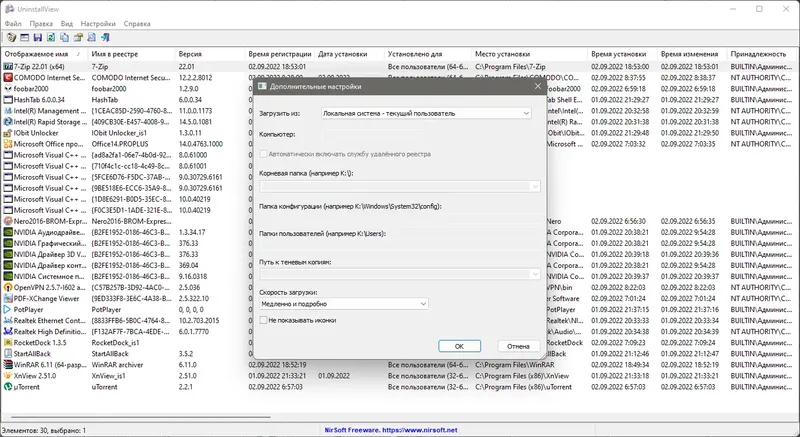Click the UninstallView title bar app icon
The height and width of the screenshot is (437, 800).
click(x=9, y=9)
